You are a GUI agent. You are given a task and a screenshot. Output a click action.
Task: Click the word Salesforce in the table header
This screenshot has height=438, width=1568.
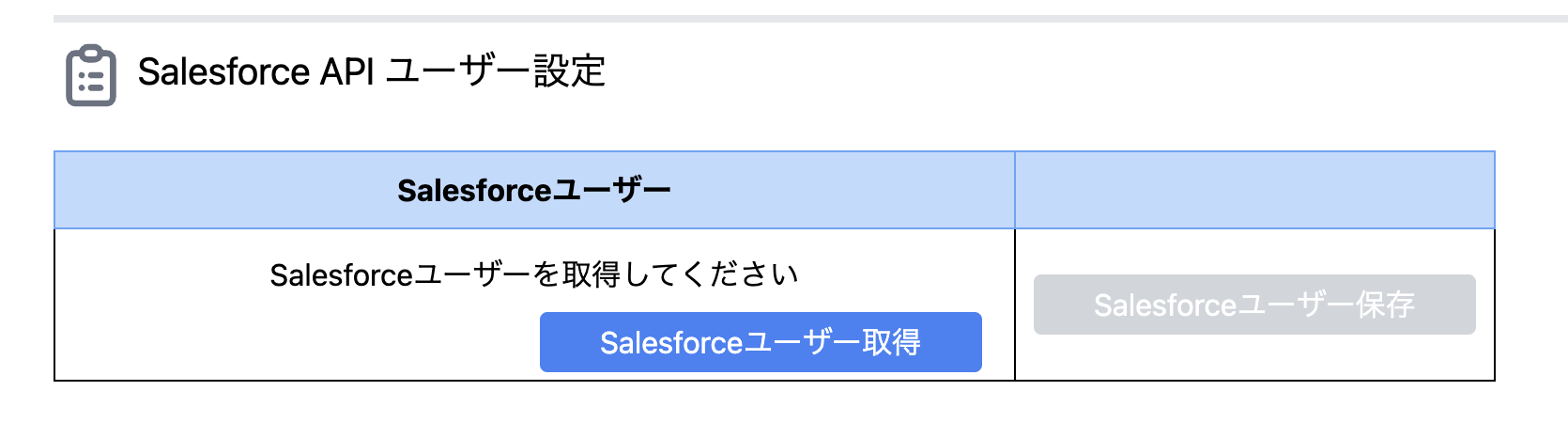tap(473, 190)
